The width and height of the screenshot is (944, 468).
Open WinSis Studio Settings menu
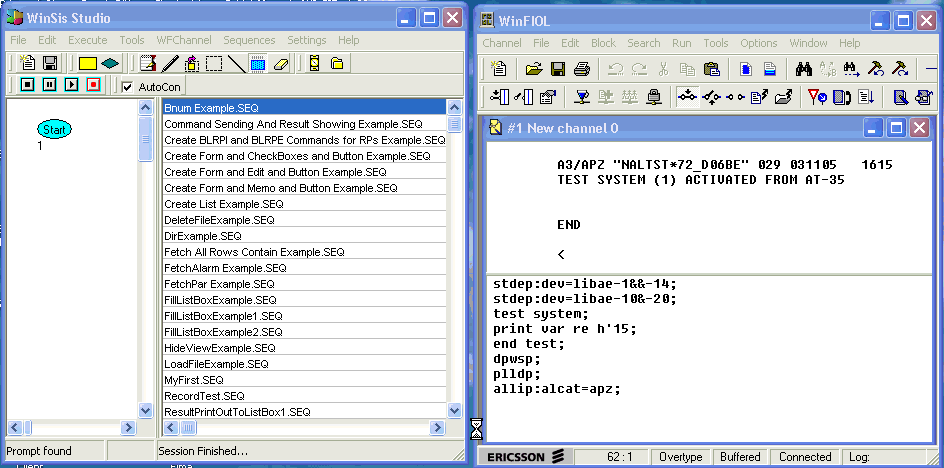pos(306,40)
